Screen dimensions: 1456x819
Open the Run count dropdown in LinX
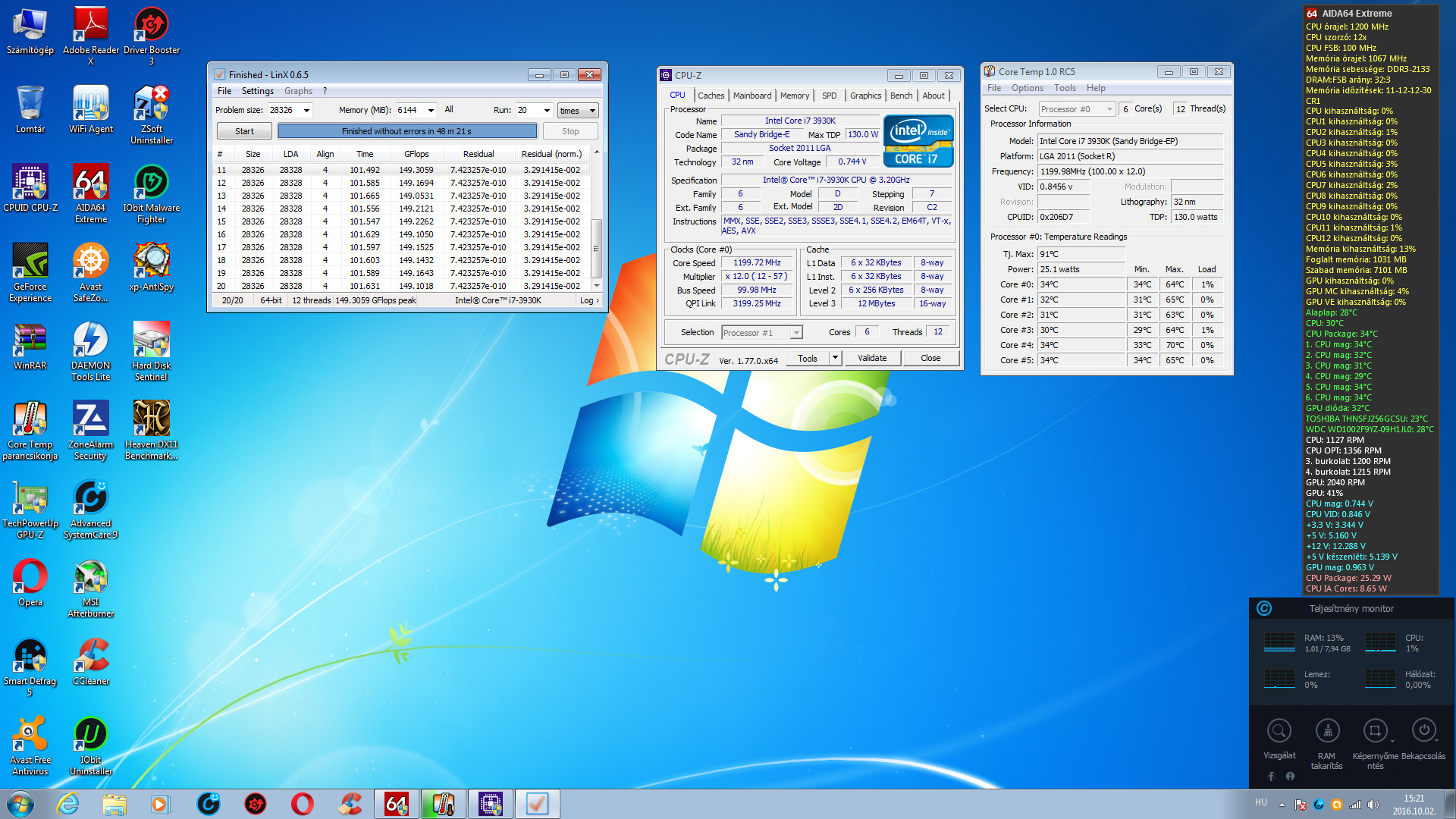(x=547, y=110)
